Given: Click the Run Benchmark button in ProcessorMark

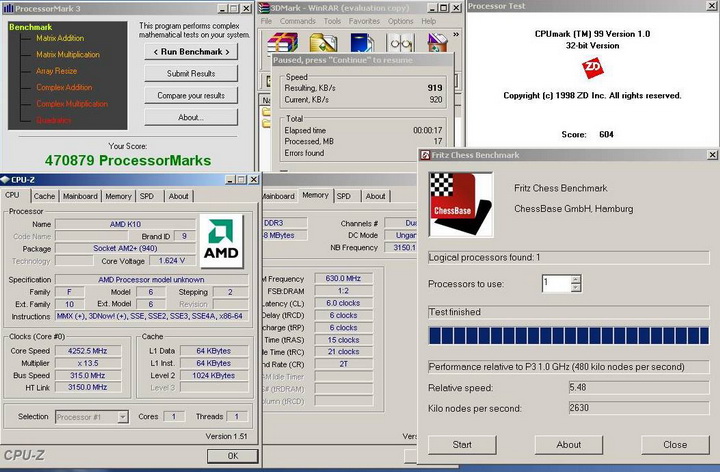Looking at the screenshot, I should 191,52.
